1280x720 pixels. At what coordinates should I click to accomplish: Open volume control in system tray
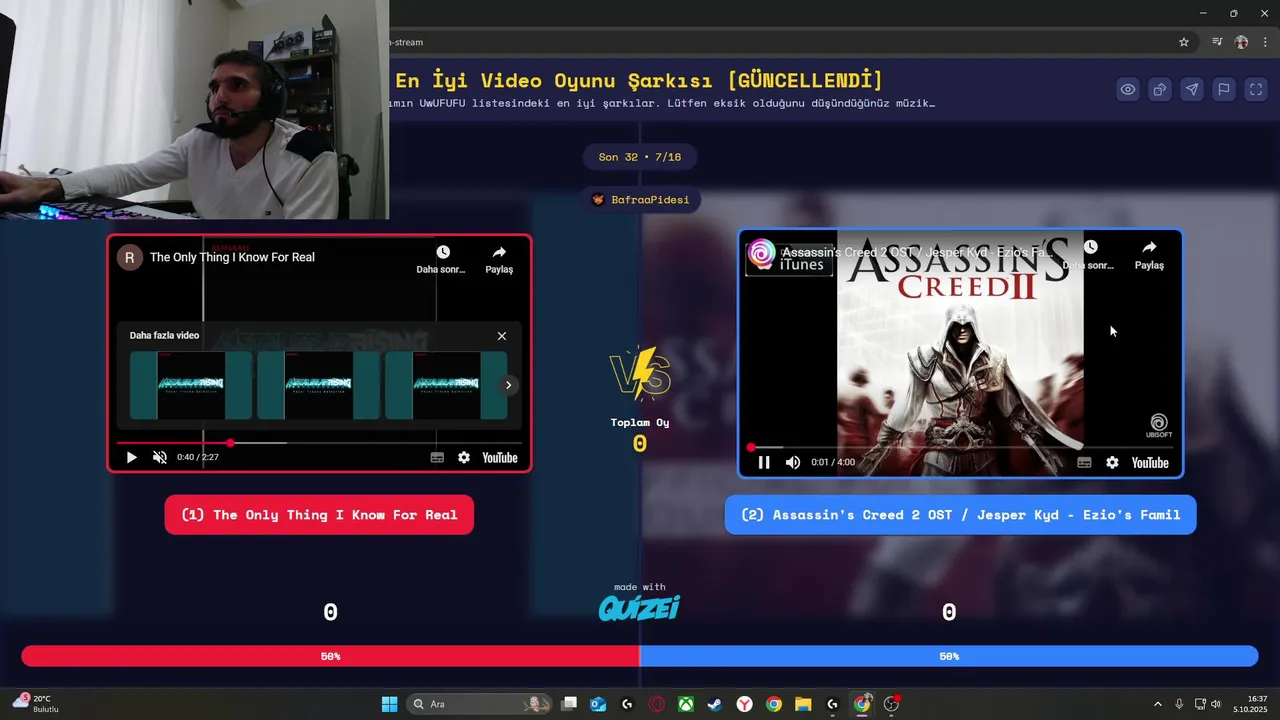pyautogui.click(x=1216, y=704)
